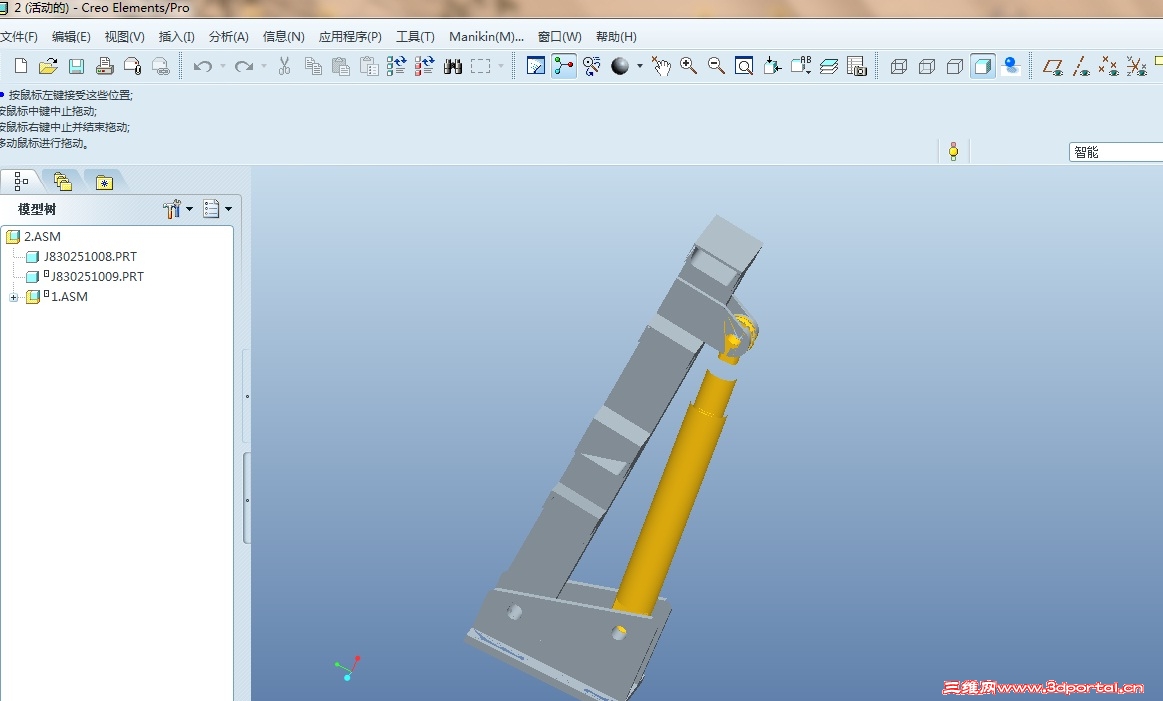
Task: Switch to the Folder Browser tab
Action: (62, 181)
